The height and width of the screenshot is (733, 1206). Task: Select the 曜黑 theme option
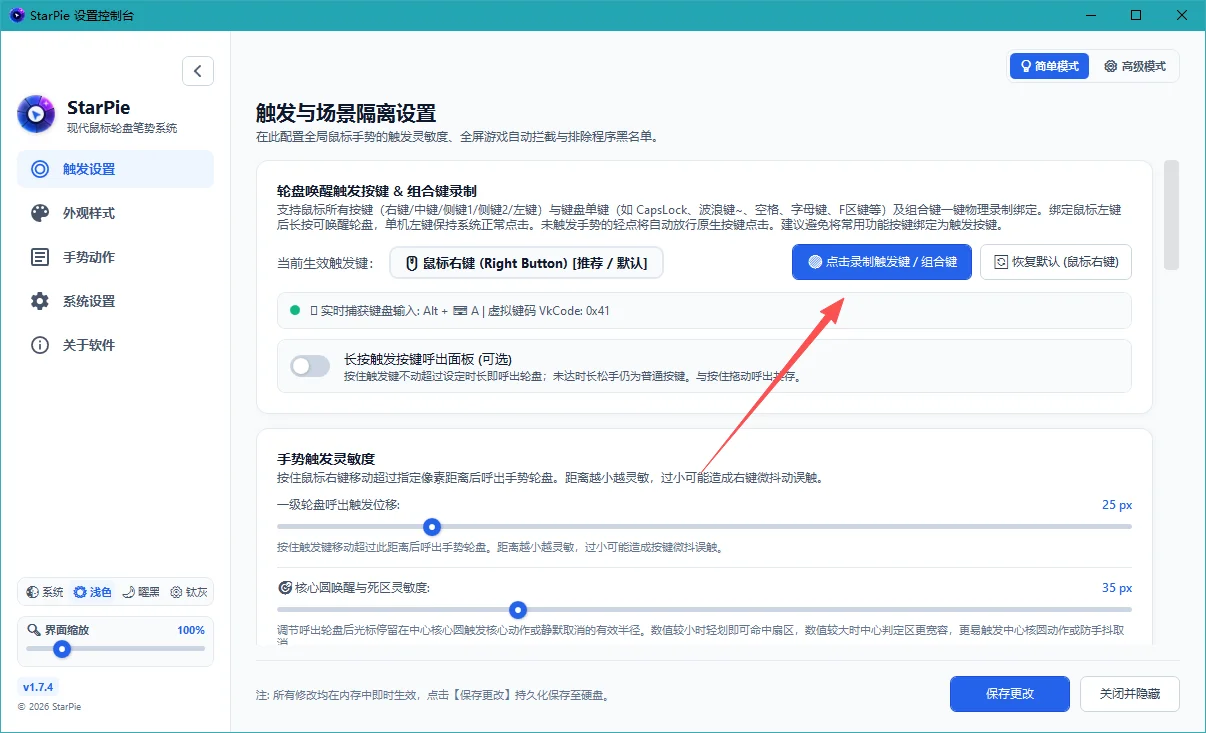click(x=141, y=592)
